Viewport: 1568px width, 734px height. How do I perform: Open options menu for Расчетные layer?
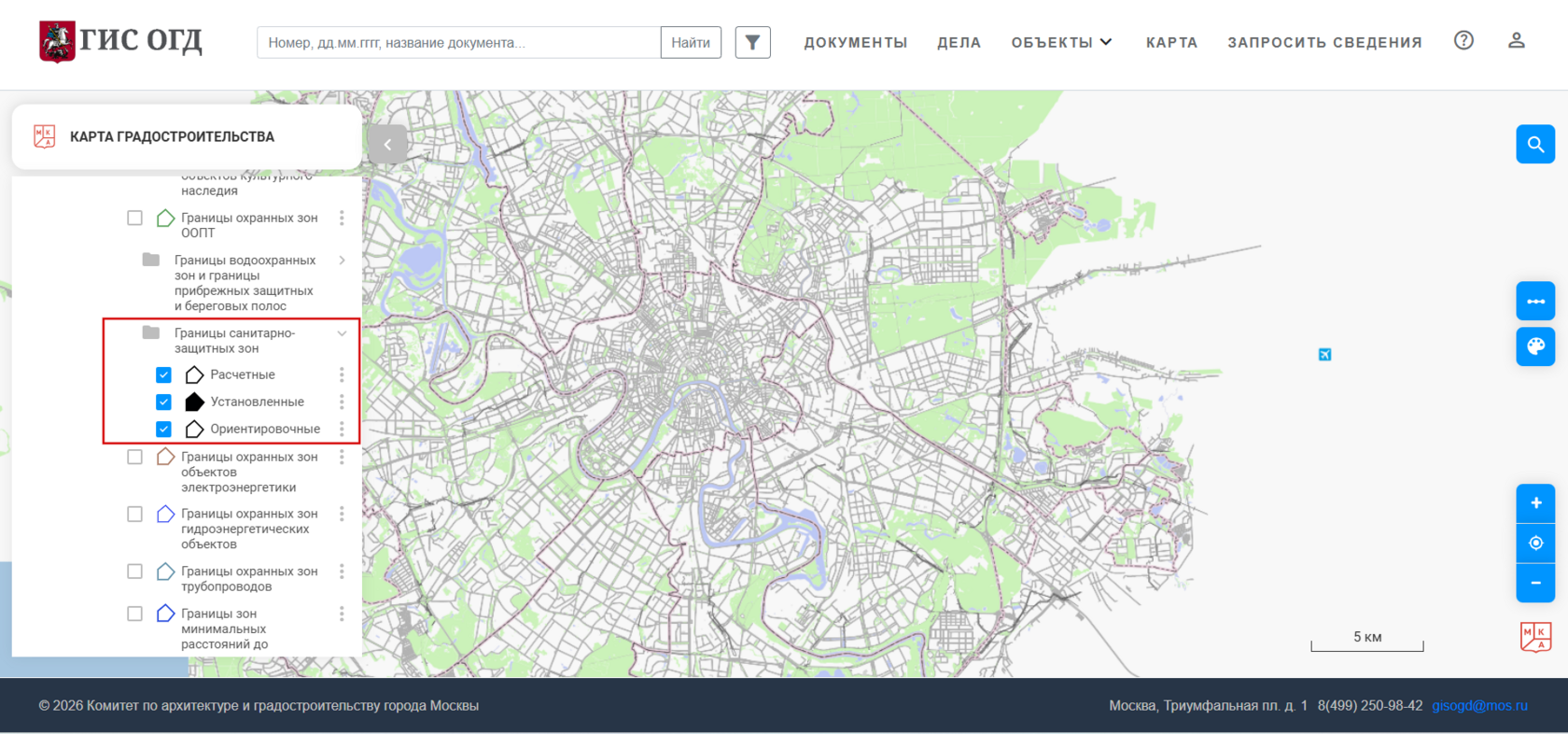pos(342,374)
